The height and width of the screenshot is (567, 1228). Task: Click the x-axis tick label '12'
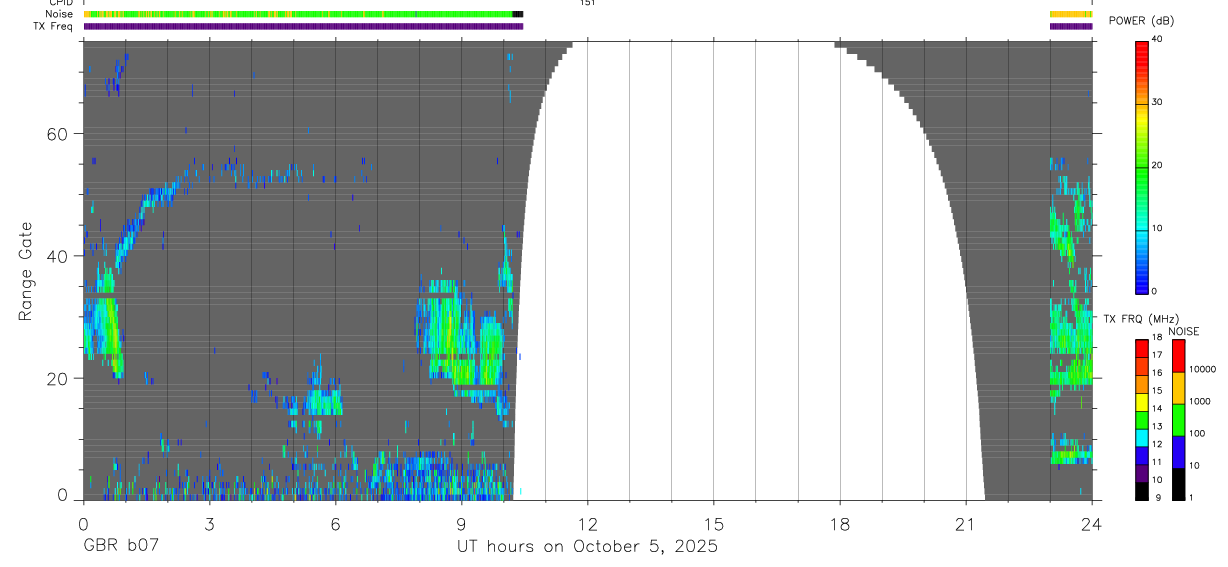(587, 523)
